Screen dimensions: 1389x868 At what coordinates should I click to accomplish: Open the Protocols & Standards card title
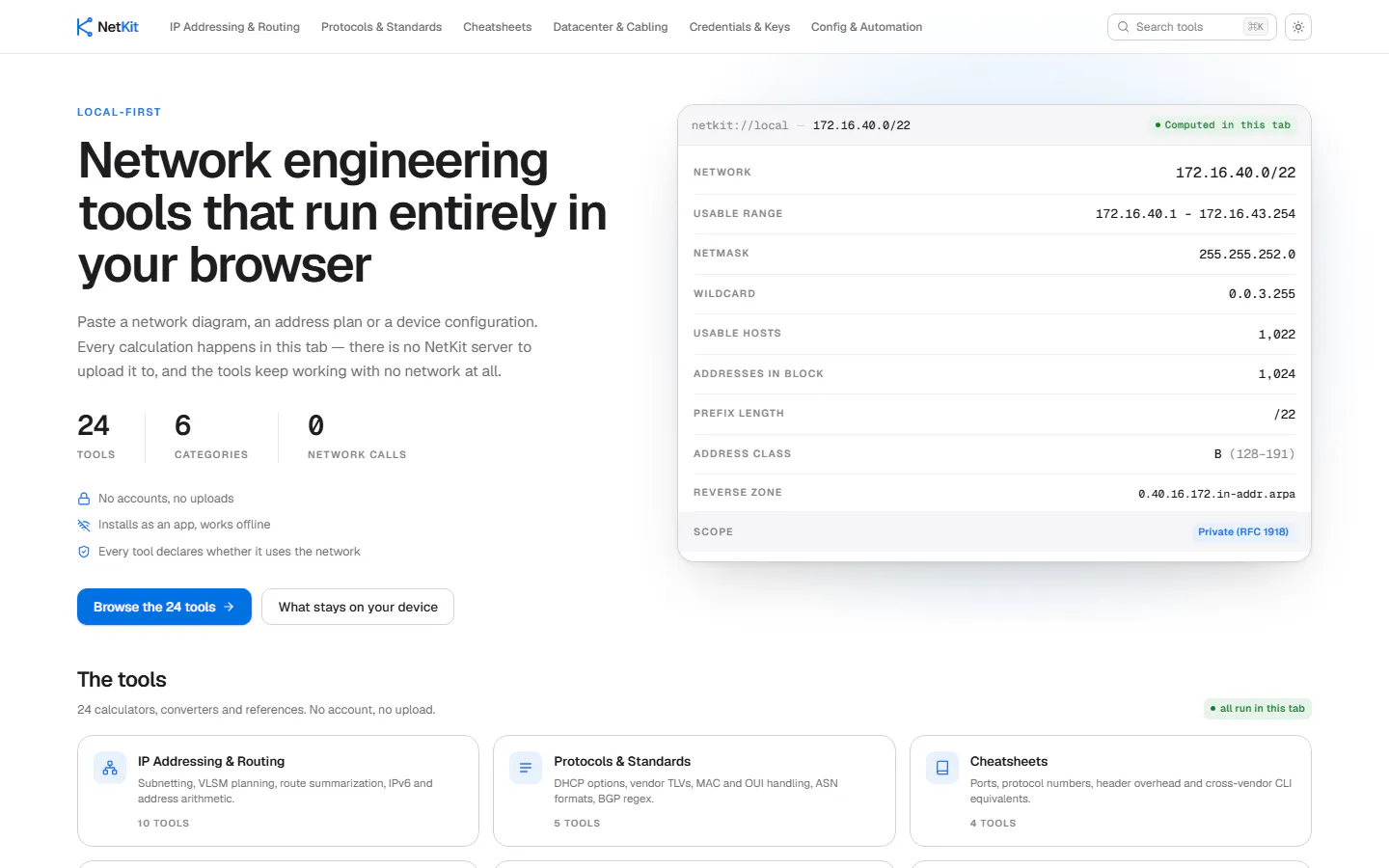[x=622, y=761]
